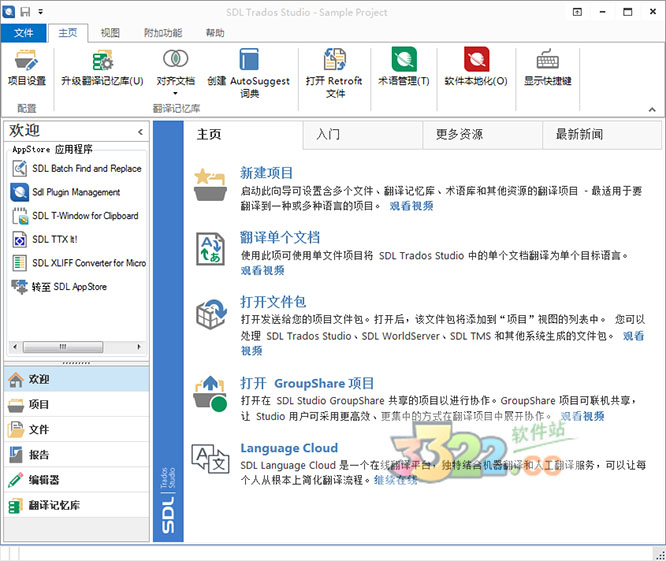This screenshot has width=666, height=561.
Task: Click the Language Cloud translation icon
Action: click(x=210, y=458)
